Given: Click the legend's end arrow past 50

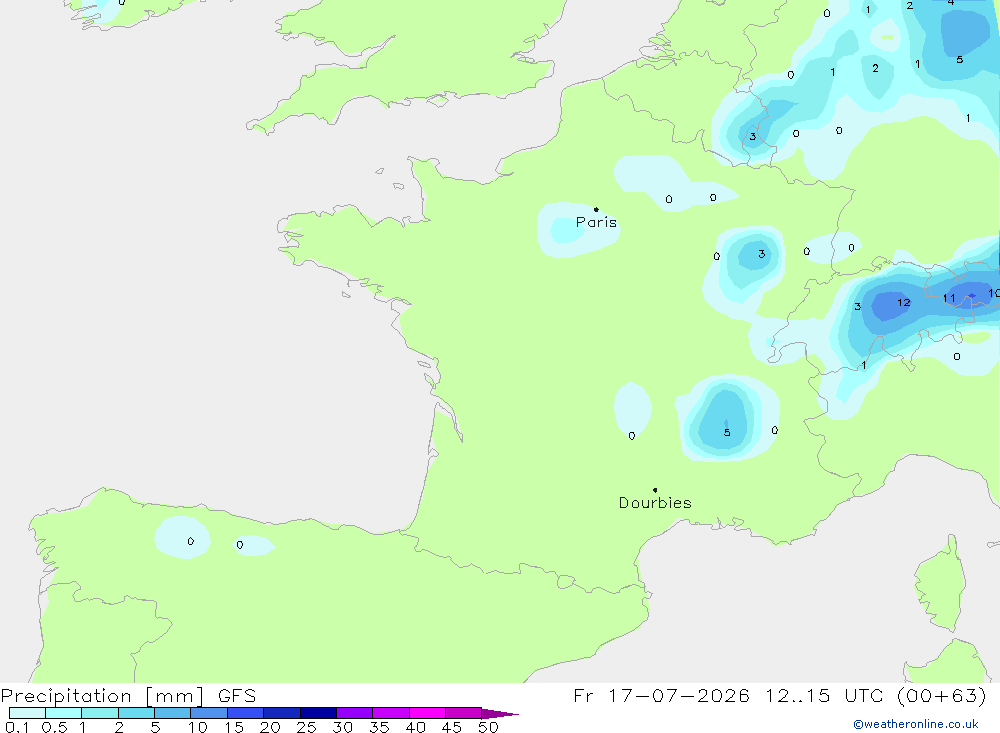Looking at the screenshot, I should (500, 714).
